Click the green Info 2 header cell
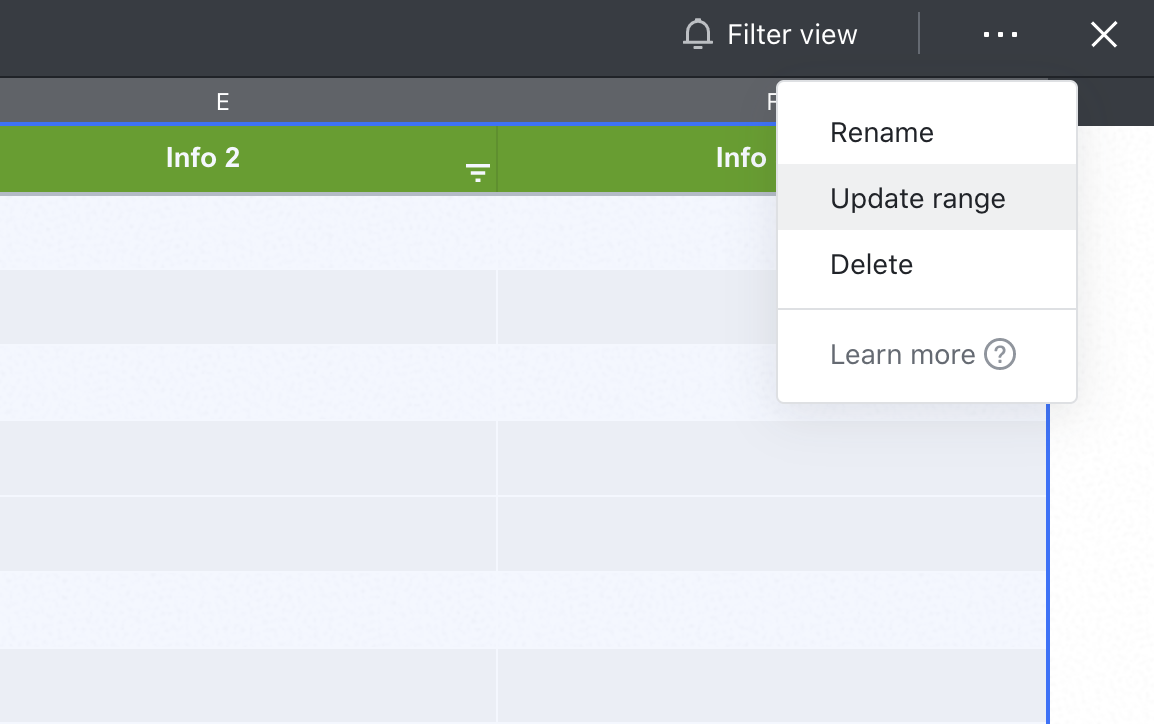The image size is (1154, 724). tap(203, 158)
